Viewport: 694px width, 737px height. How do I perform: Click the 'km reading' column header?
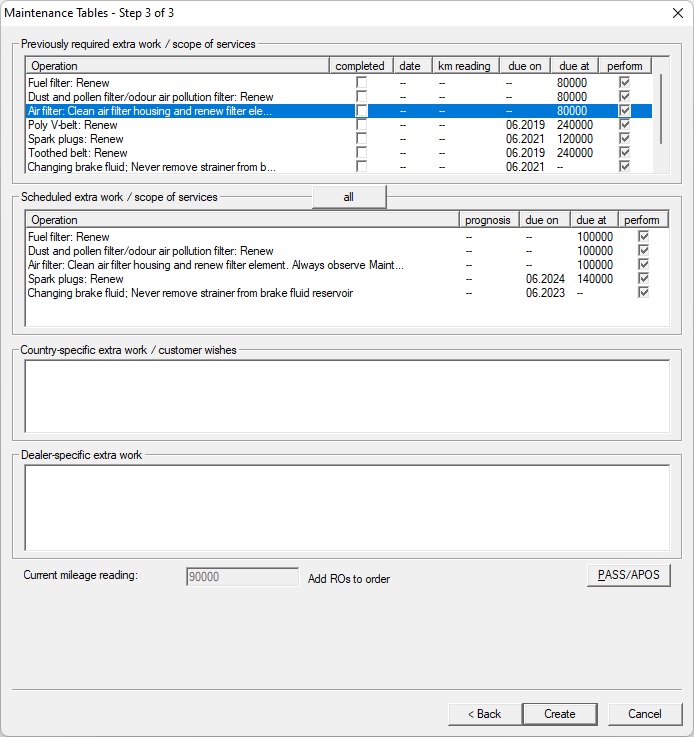coord(464,66)
